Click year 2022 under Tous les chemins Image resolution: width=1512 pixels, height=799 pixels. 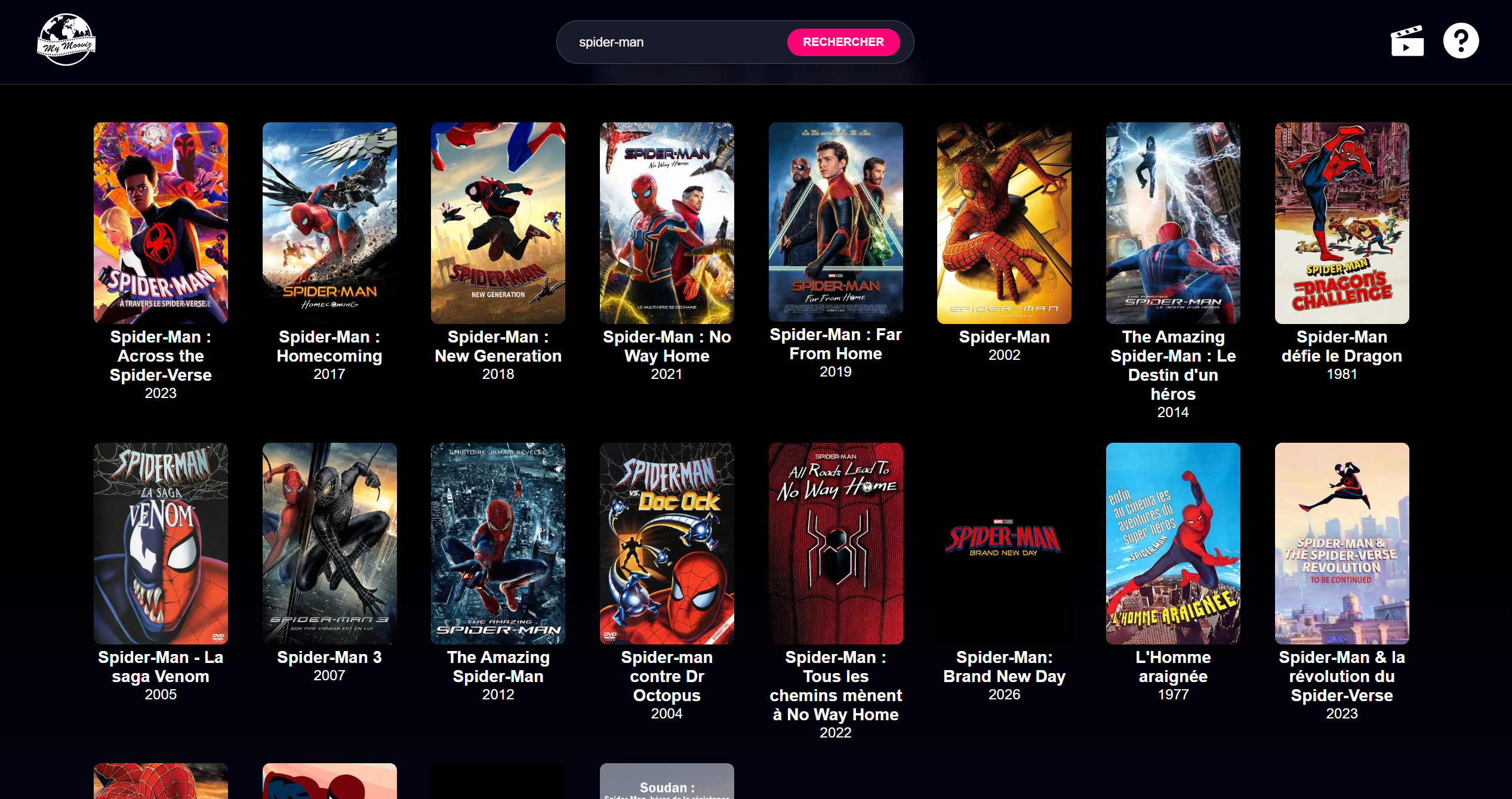(x=836, y=733)
